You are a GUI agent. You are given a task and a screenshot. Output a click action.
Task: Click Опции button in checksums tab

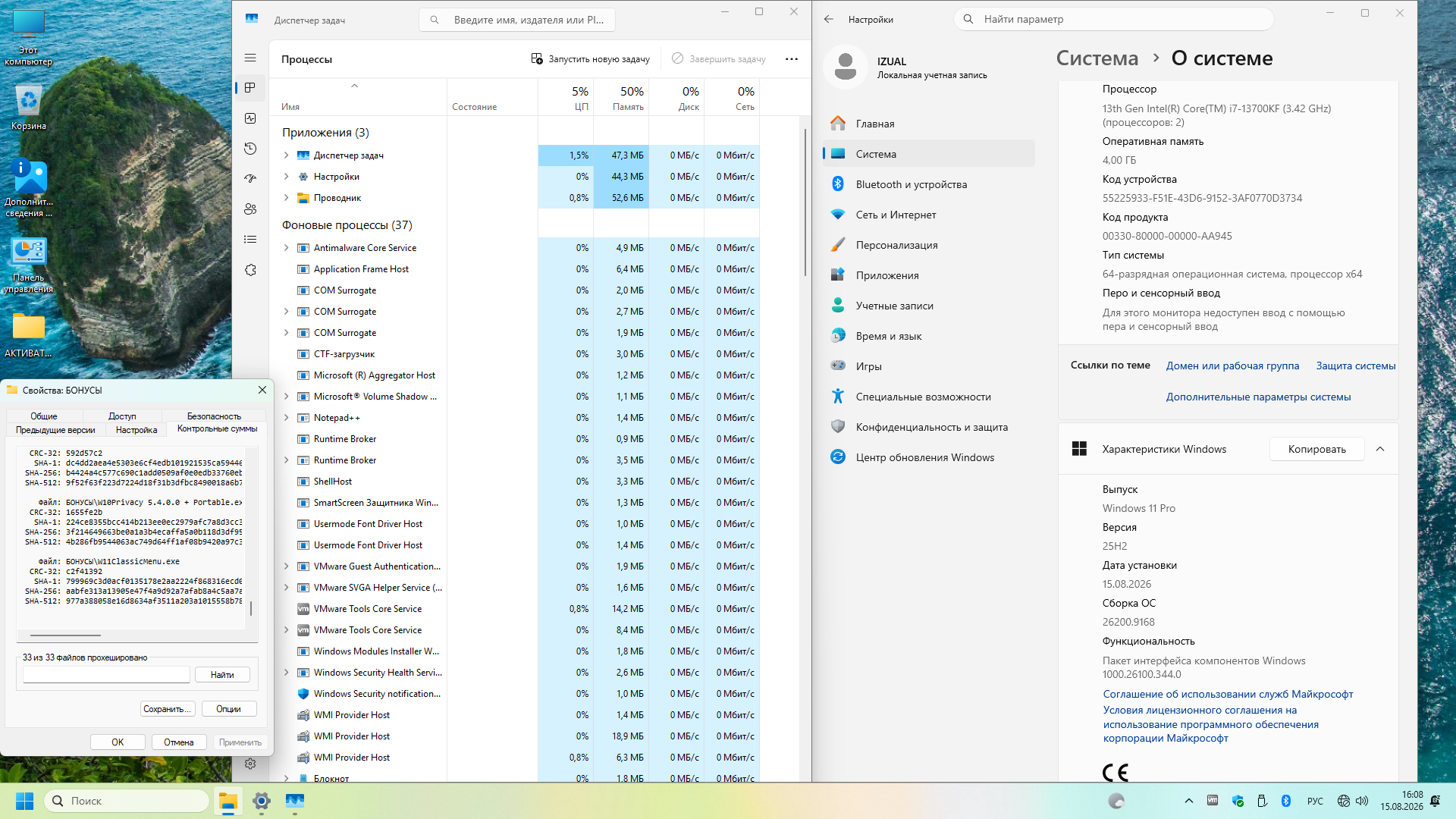(x=228, y=709)
